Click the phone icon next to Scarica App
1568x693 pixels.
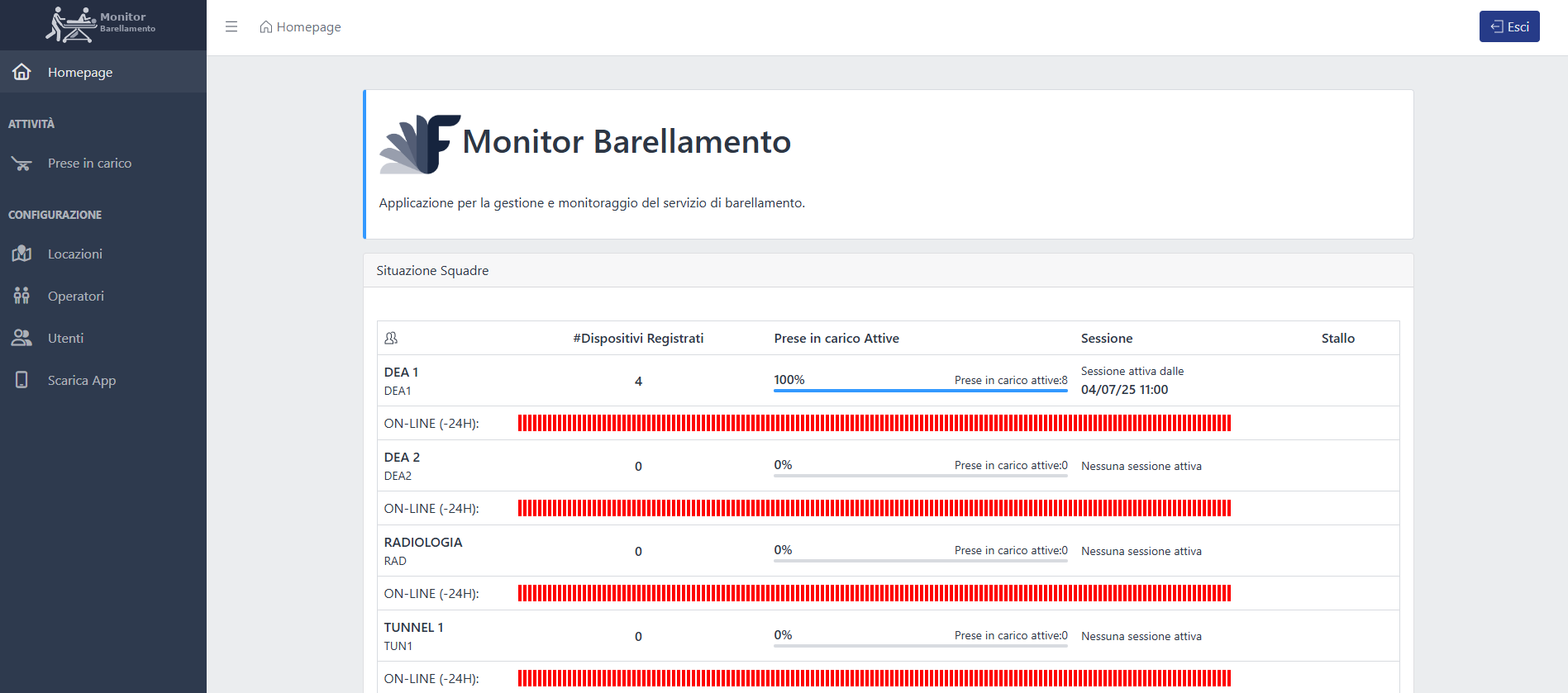pyautogui.click(x=21, y=380)
